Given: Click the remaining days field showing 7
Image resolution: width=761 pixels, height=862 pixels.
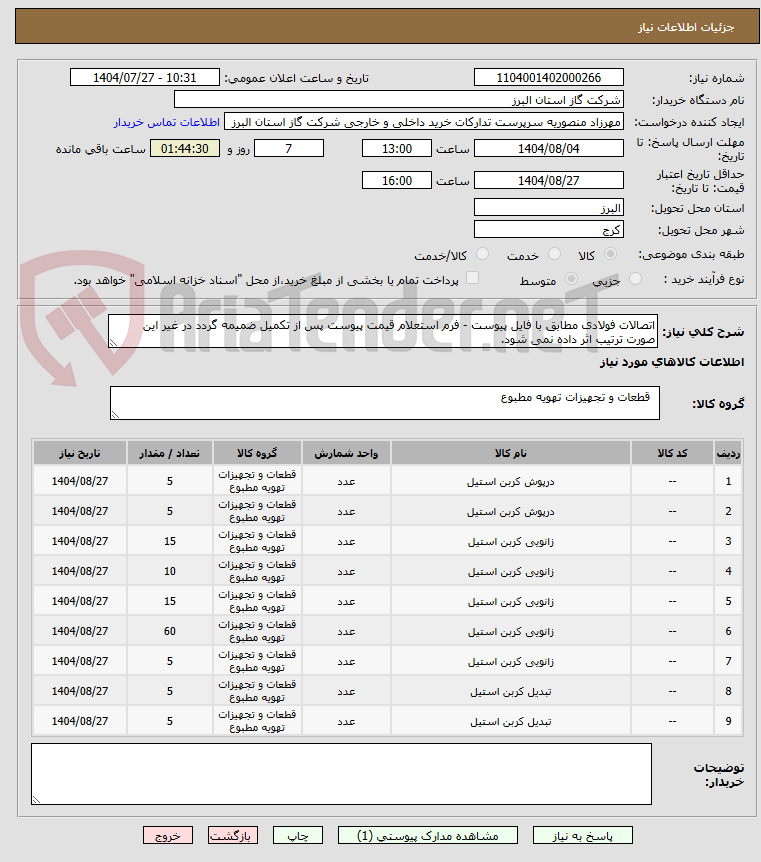Looking at the screenshot, I should pos(289,148).
